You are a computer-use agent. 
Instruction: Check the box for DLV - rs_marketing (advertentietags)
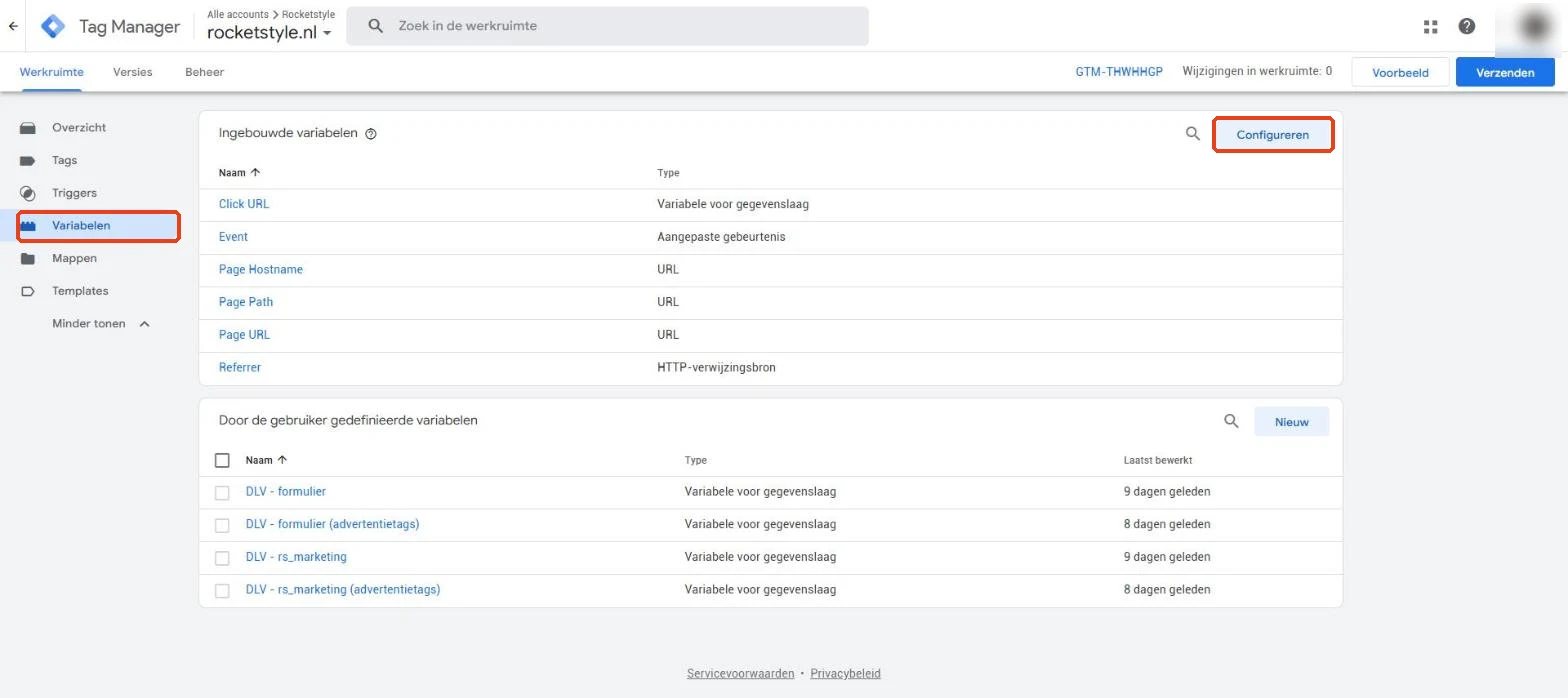point(222,591)
